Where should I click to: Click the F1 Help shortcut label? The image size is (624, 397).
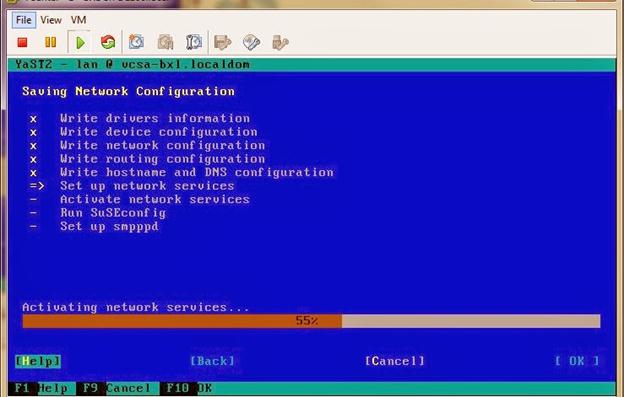tap(41, 388)
